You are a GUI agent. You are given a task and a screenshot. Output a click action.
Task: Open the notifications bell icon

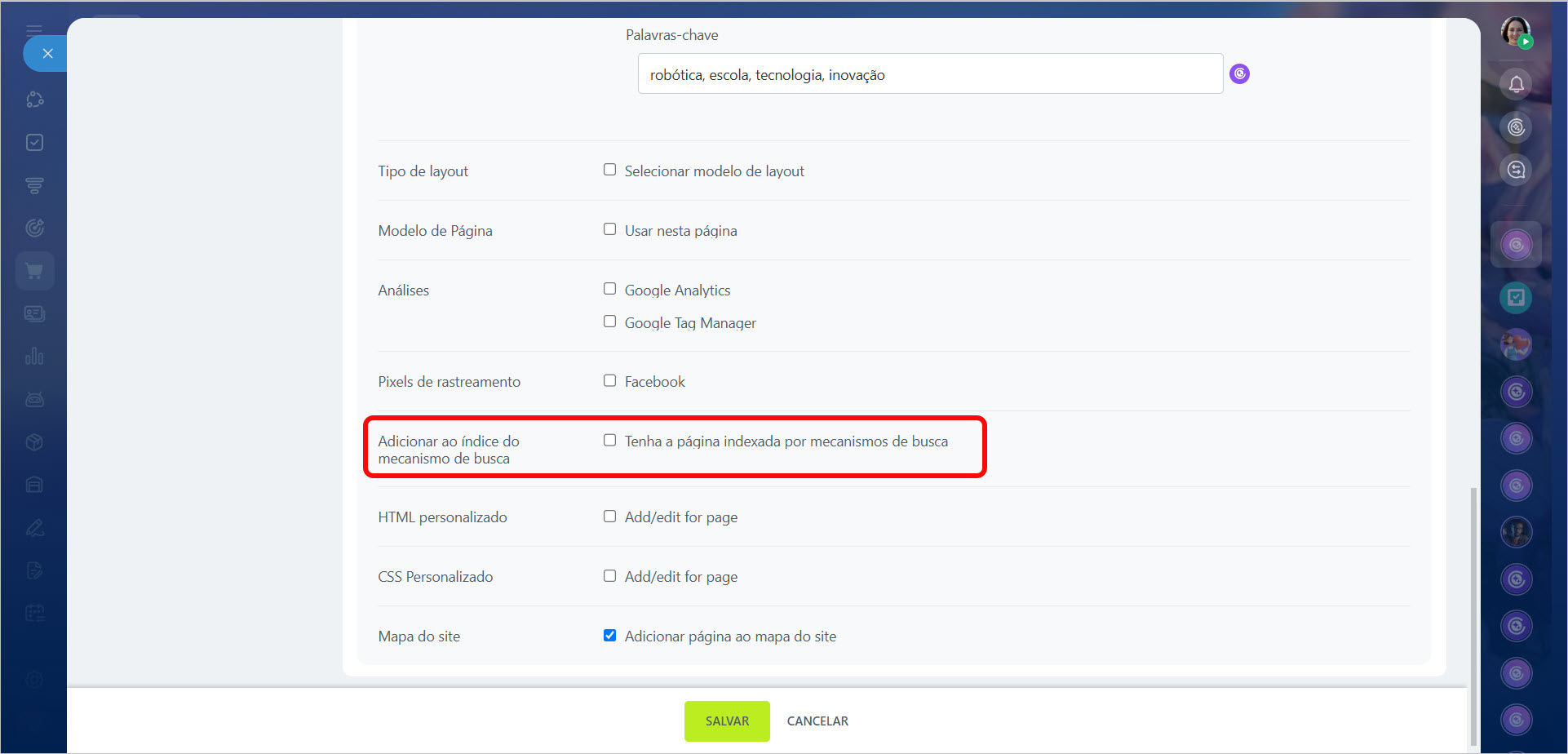coord(1516,84)
